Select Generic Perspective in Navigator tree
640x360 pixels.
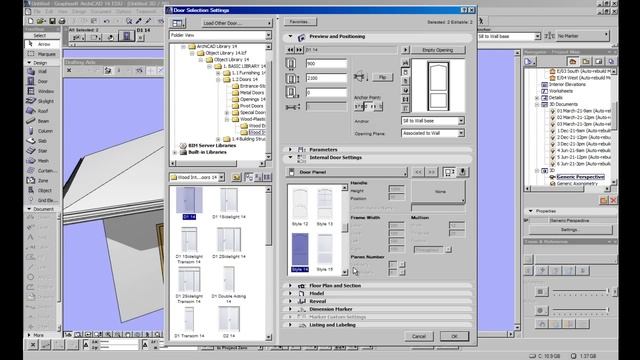[x=580, y=177]
